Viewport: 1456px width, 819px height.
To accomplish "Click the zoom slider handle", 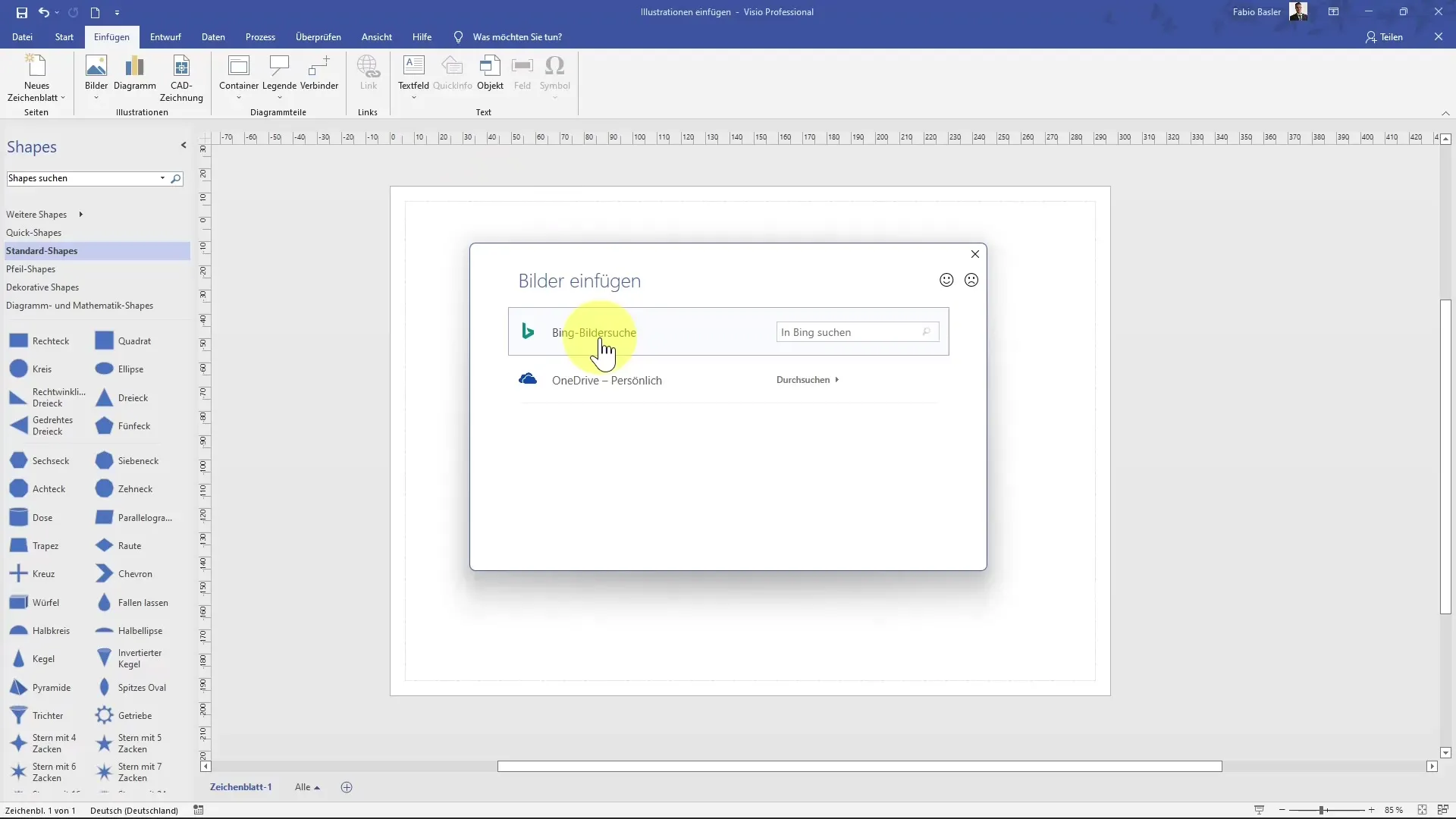I will [x=1322, y=810].
